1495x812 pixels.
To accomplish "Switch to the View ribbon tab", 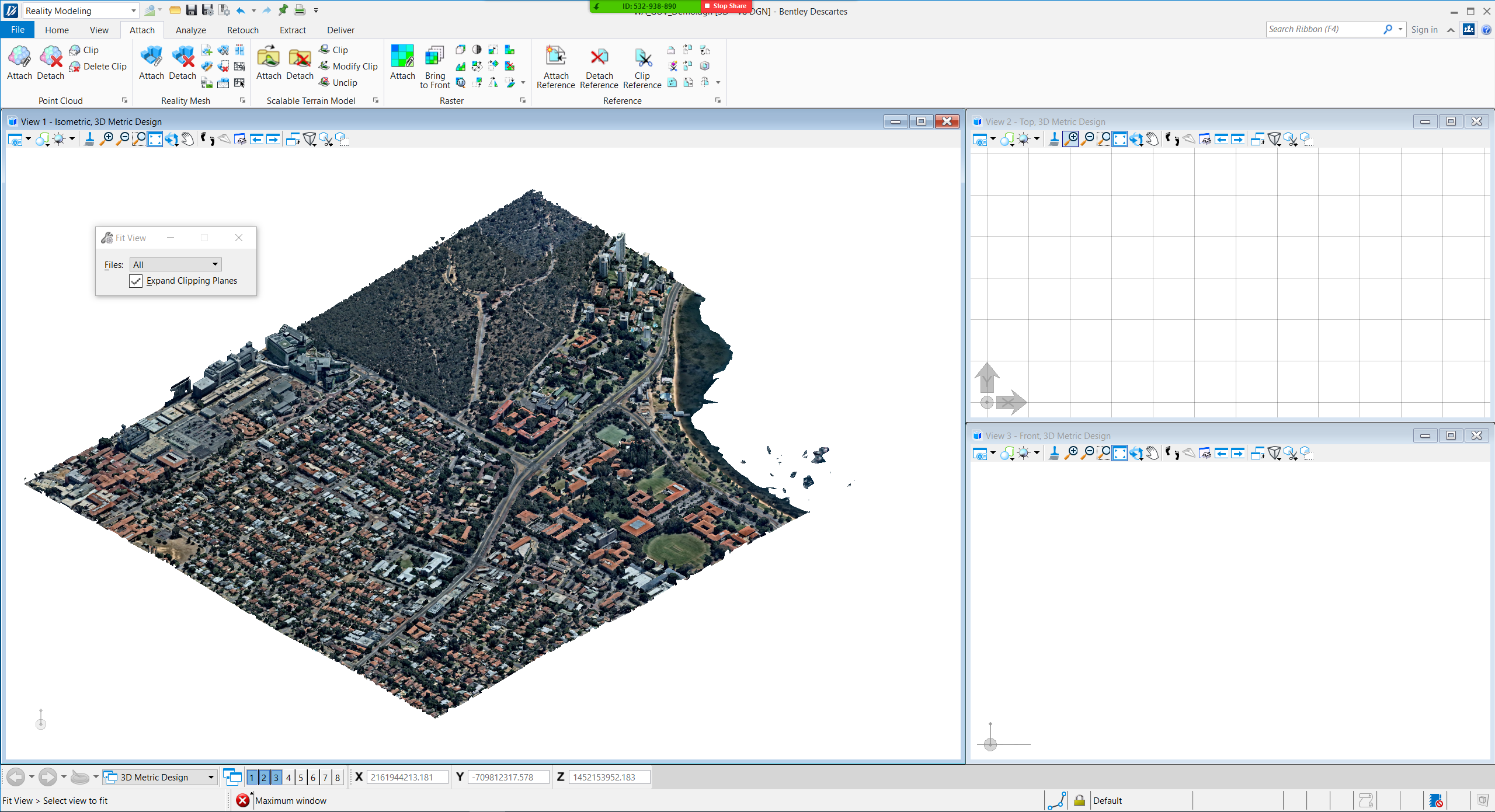I will pos(99,30).
